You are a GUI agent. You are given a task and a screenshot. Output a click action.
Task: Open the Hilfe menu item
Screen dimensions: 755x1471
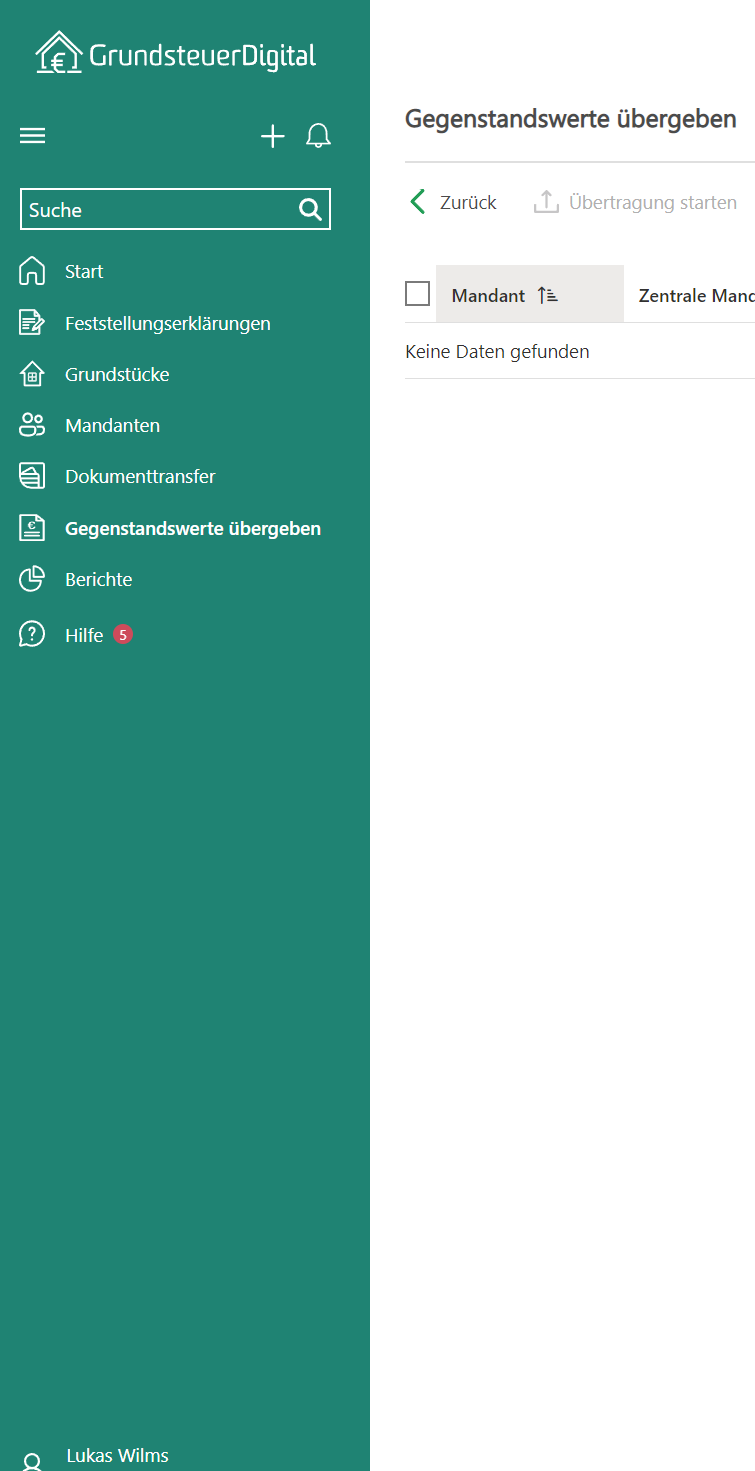[x=84, y=635]
